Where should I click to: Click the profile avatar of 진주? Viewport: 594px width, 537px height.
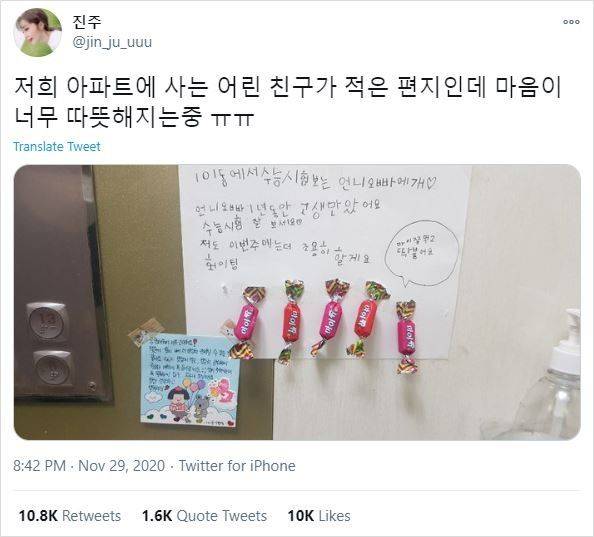coord(38,32)
